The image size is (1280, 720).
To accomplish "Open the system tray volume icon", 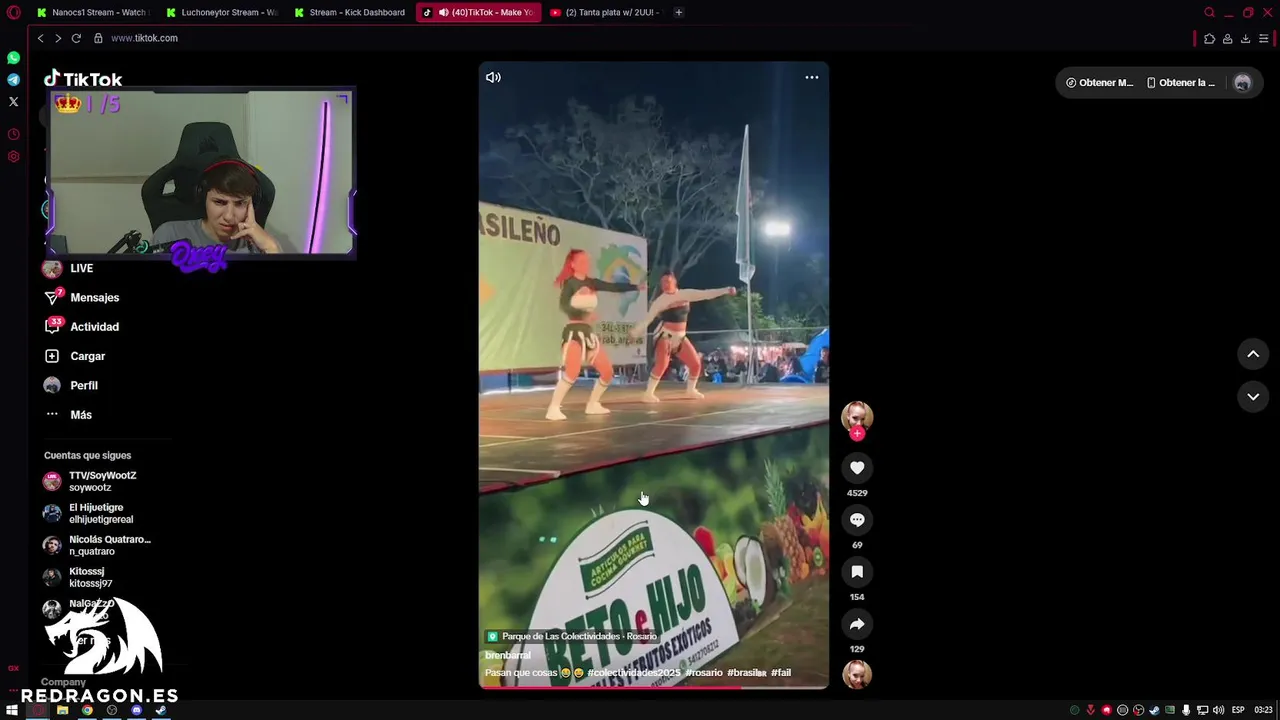I will point(1218,710).
